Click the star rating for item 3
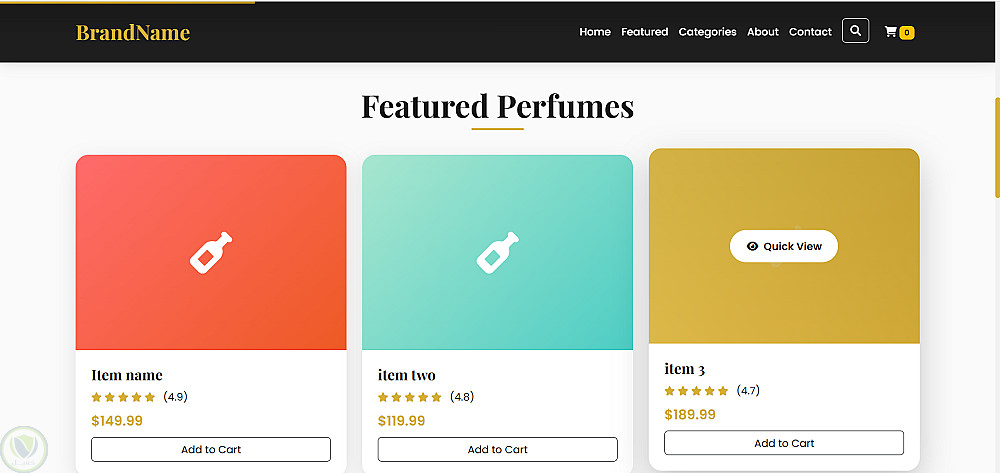This screenshot has height=473, width=1000. (x=696, y=391)
